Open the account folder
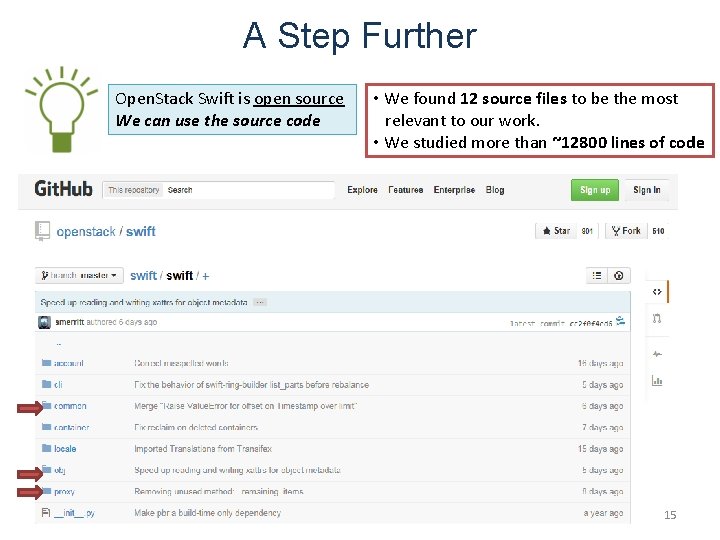The width and height of the screenshot is (720, 540). 68,363
